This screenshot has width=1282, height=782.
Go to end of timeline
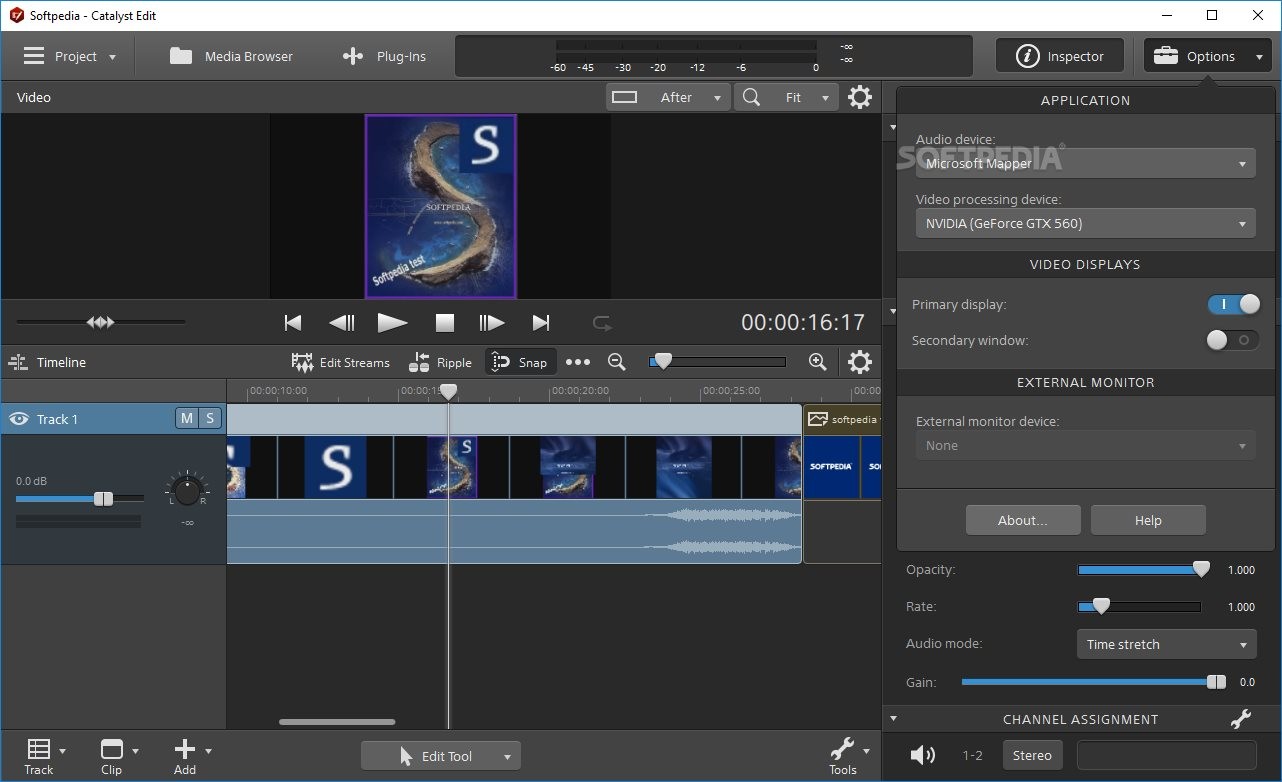(x=541, y=322)
